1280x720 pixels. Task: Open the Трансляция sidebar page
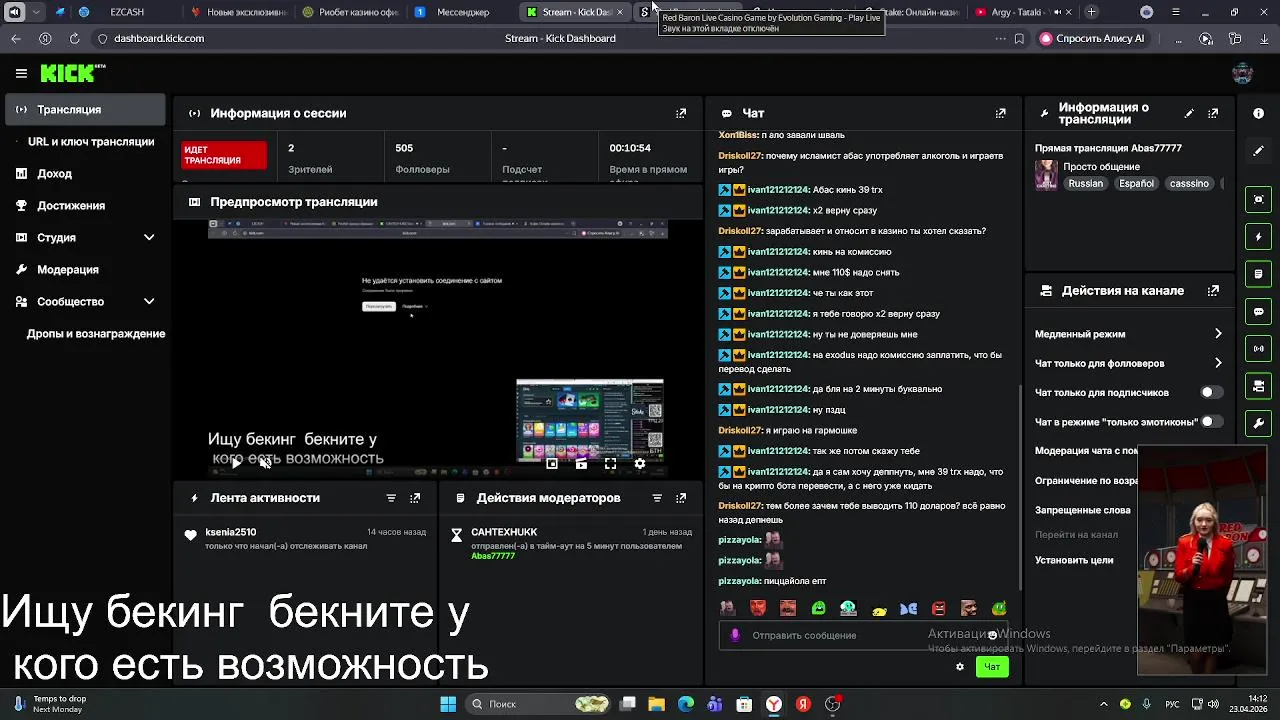(84, 110)
